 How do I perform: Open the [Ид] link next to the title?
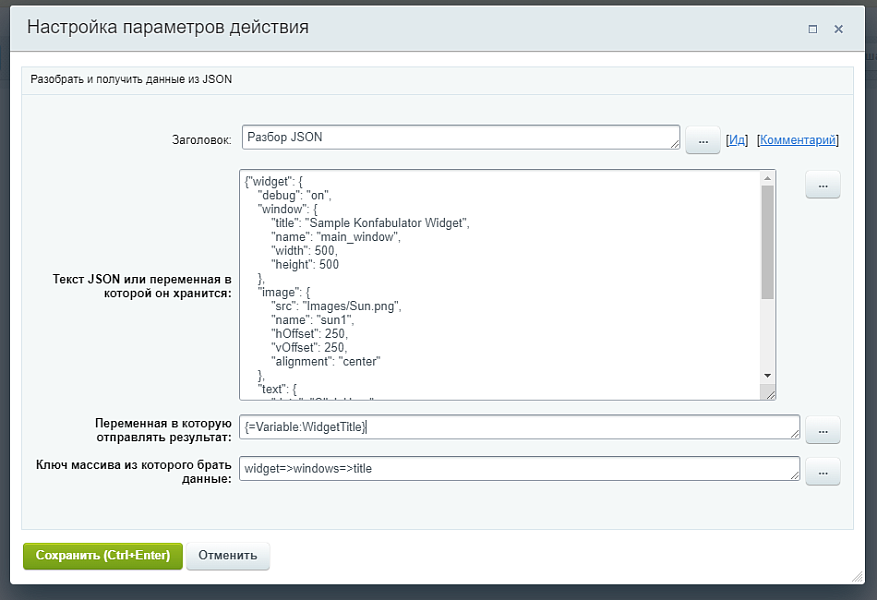click(738, 139)
